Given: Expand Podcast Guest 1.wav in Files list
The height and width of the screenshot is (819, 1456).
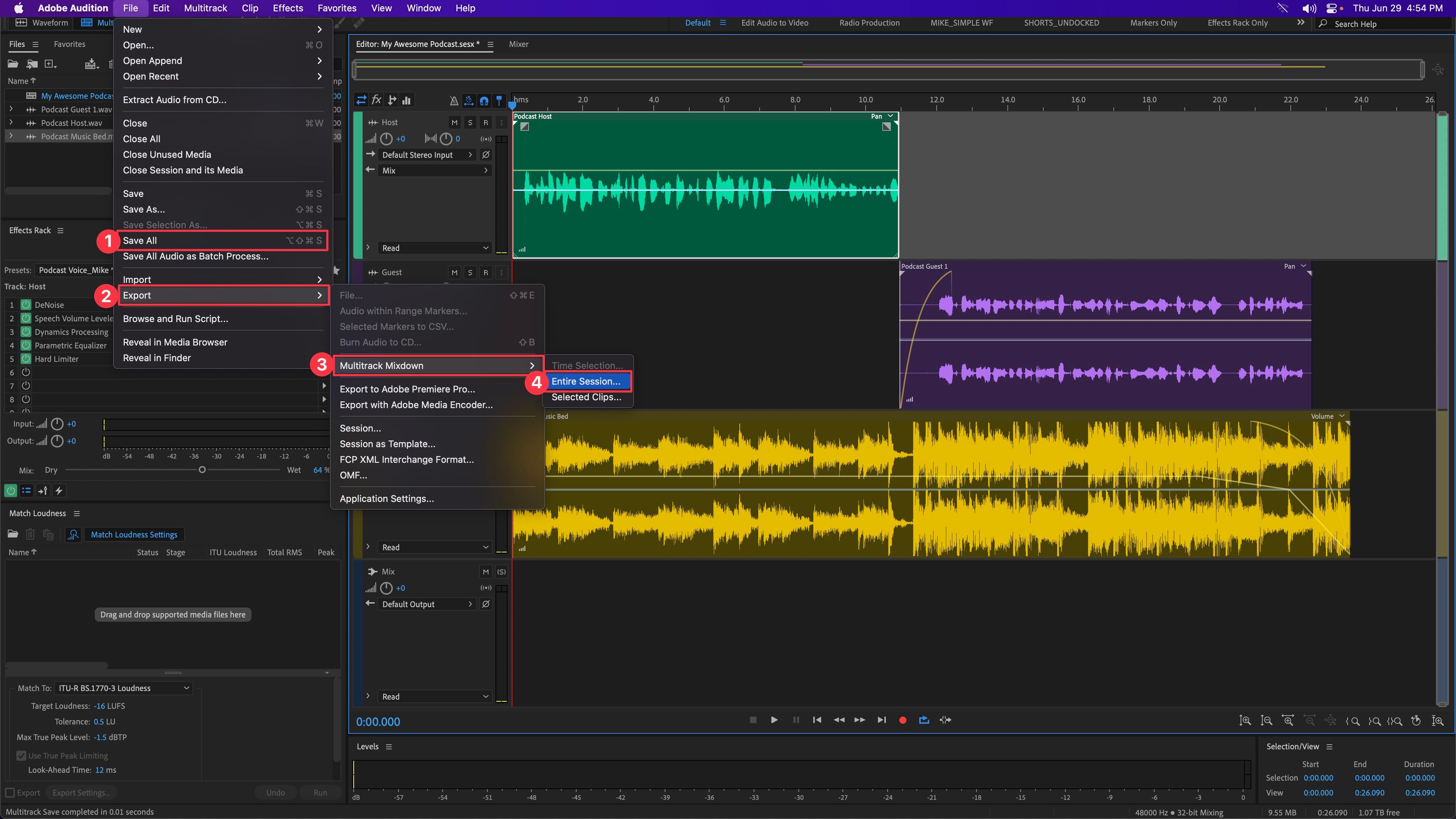Looking at the screenshot, I should coord(11,109).
